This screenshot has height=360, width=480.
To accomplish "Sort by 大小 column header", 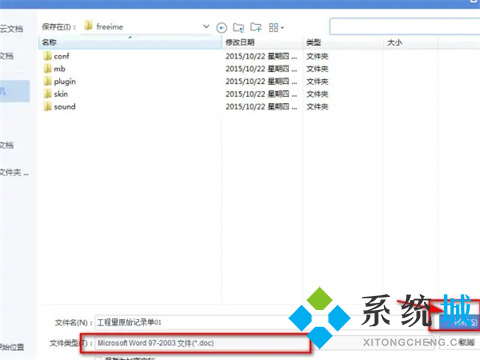I will (x=411, y=43).
